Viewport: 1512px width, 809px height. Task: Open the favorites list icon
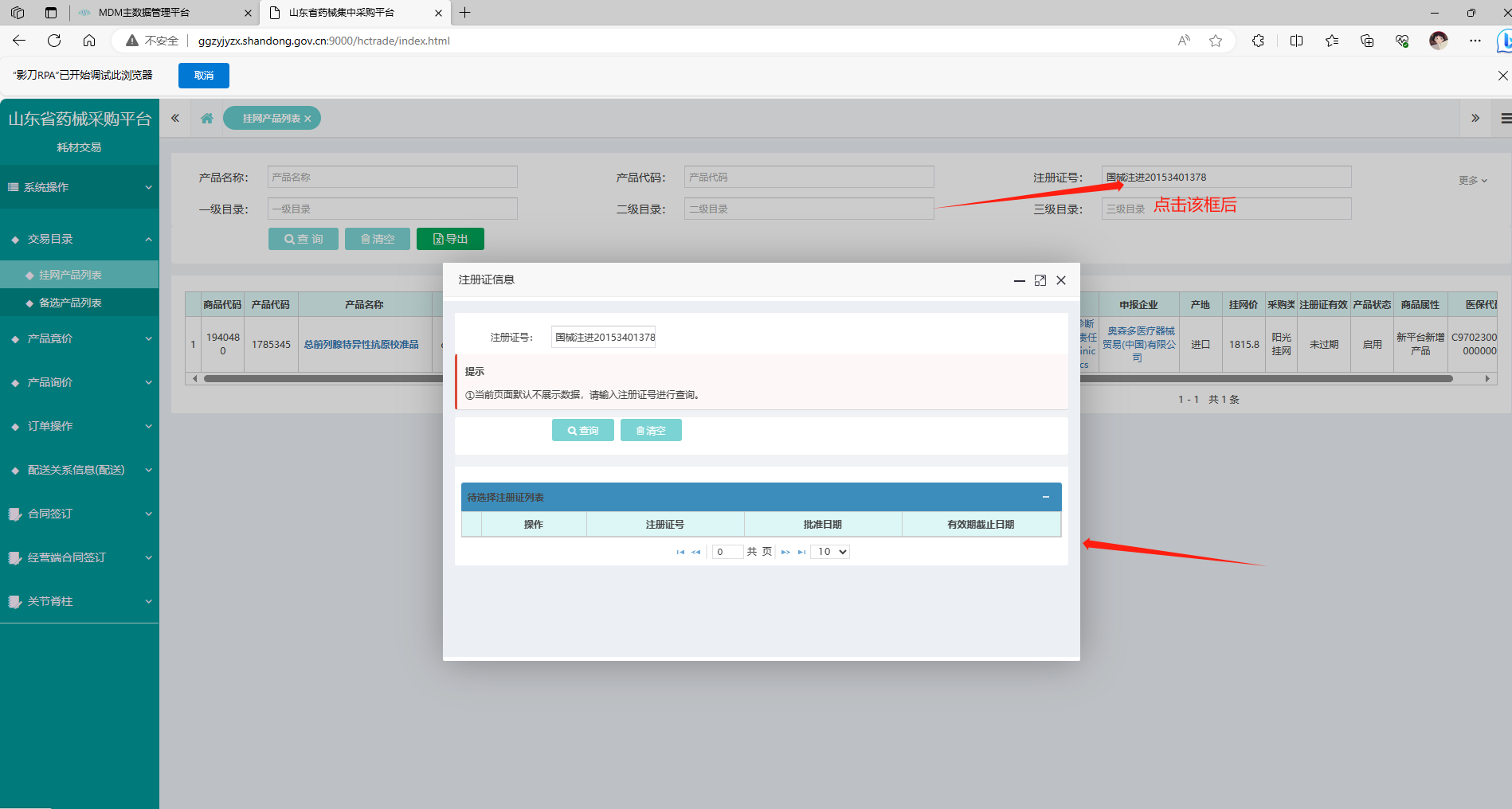point(1332,41)
